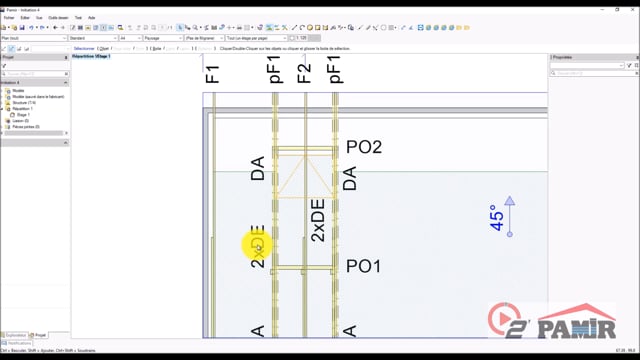
Task: Select the Liaison (0) tree item
Action: [x=20, y=121]
